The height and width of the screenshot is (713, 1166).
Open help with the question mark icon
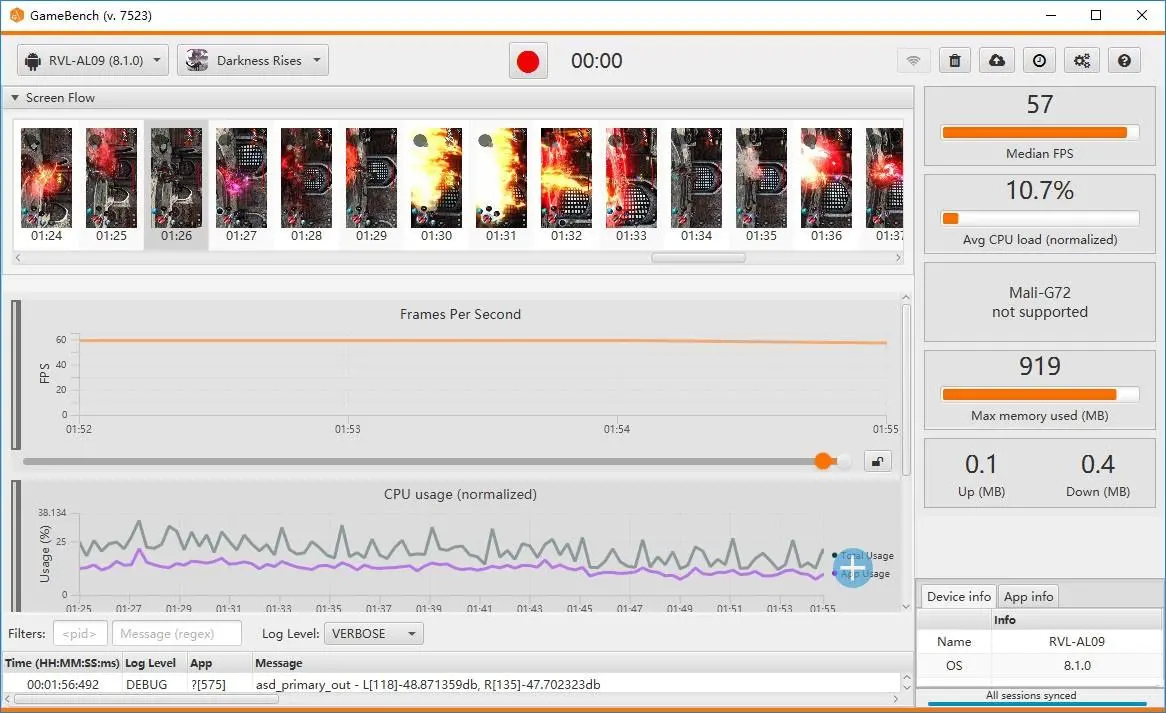(1124, 61)
